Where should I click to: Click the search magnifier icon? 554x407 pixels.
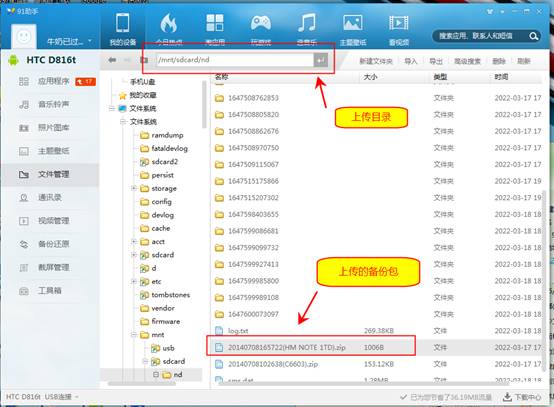point(534,36)
